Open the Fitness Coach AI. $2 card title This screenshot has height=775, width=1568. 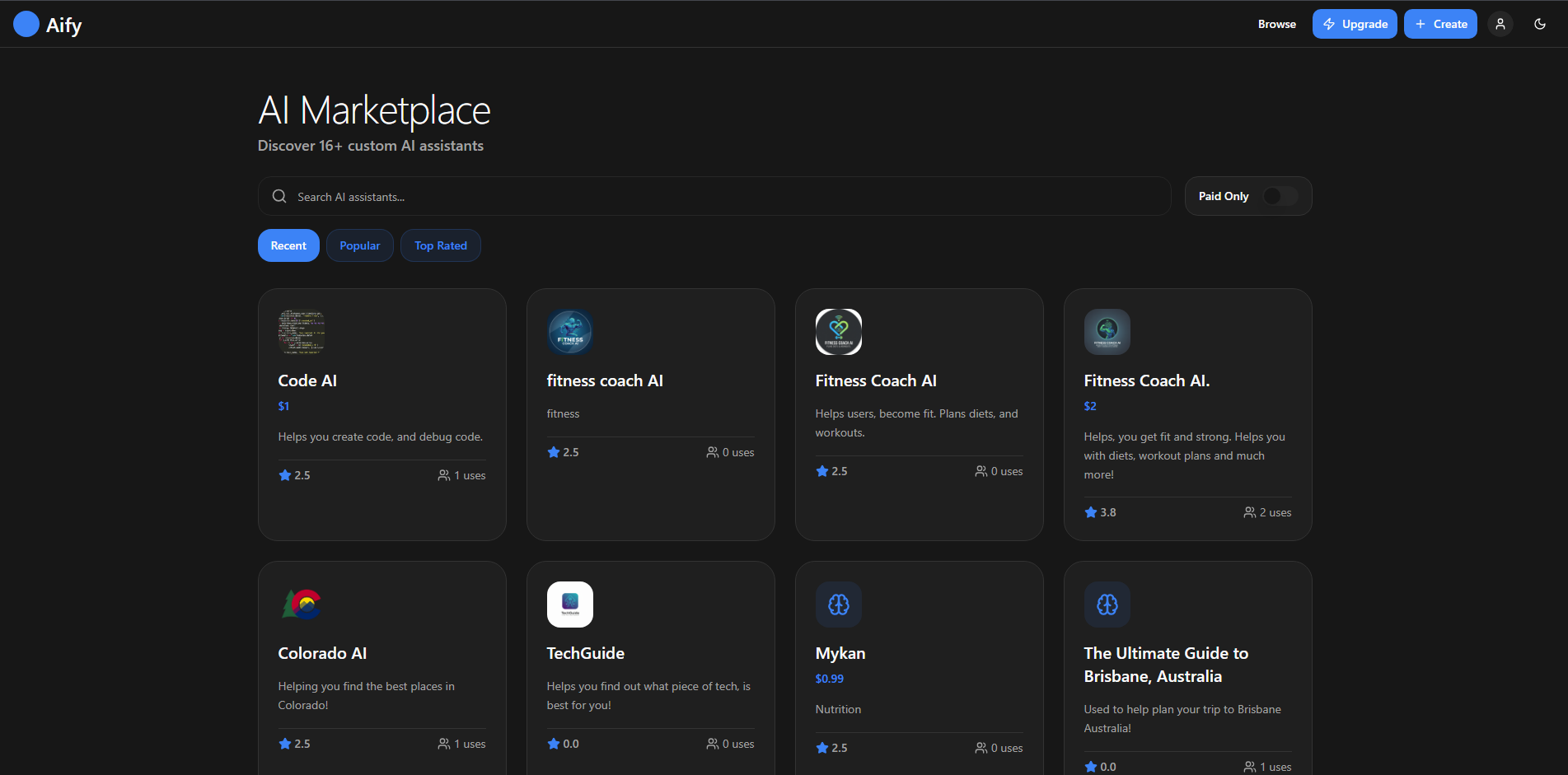(1146, 380)
